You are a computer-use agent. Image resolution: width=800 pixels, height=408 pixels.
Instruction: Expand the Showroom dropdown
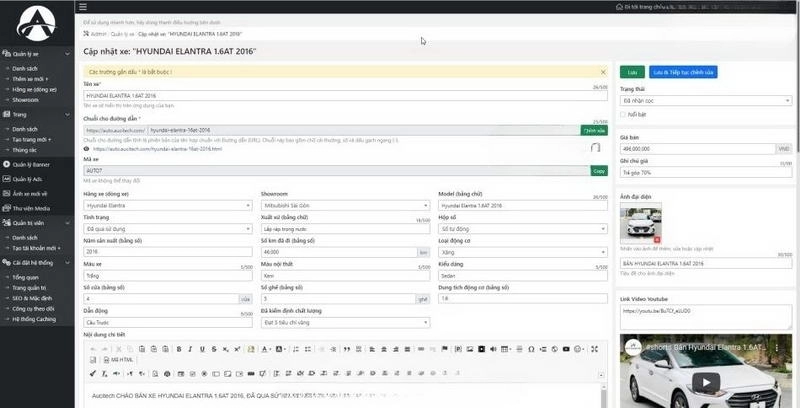[344, 205]
